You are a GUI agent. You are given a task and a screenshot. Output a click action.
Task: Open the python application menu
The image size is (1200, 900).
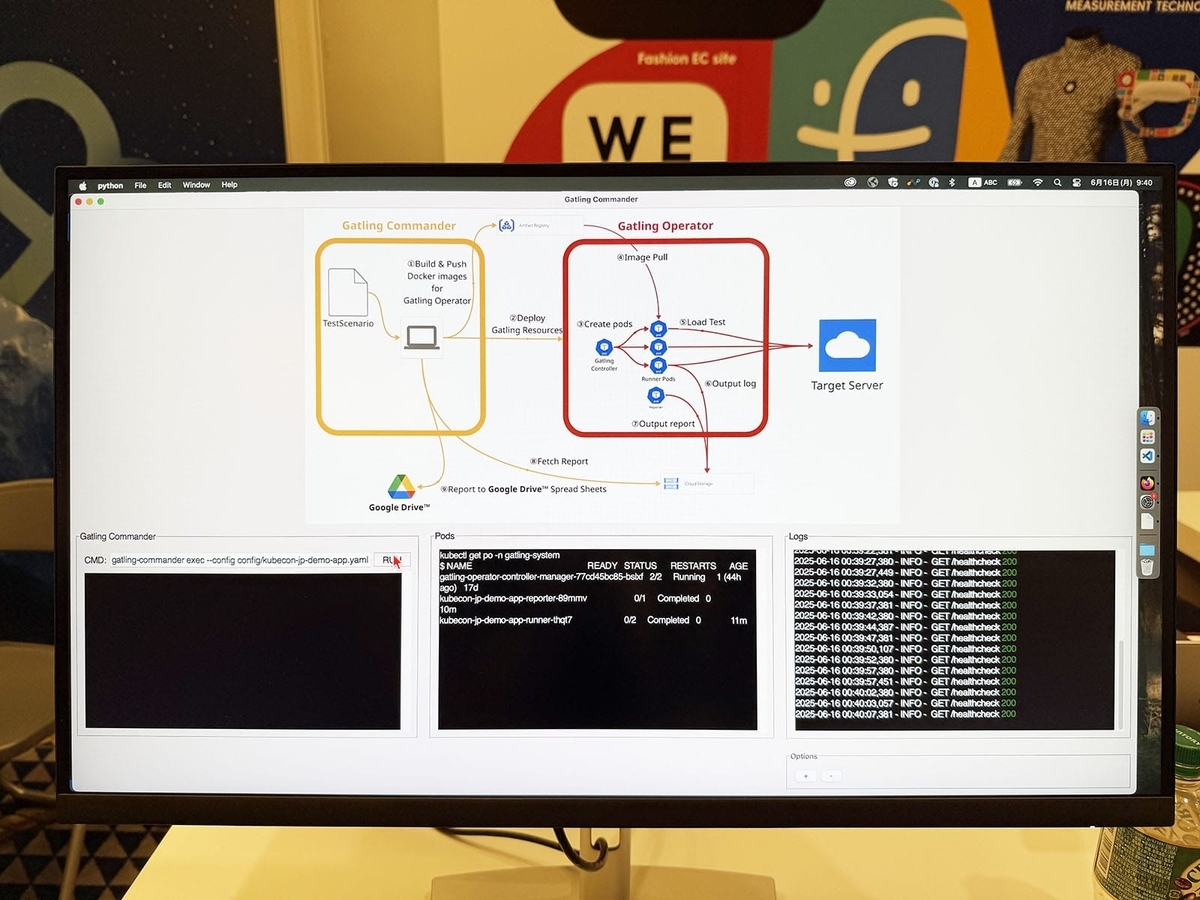[110, 185]
